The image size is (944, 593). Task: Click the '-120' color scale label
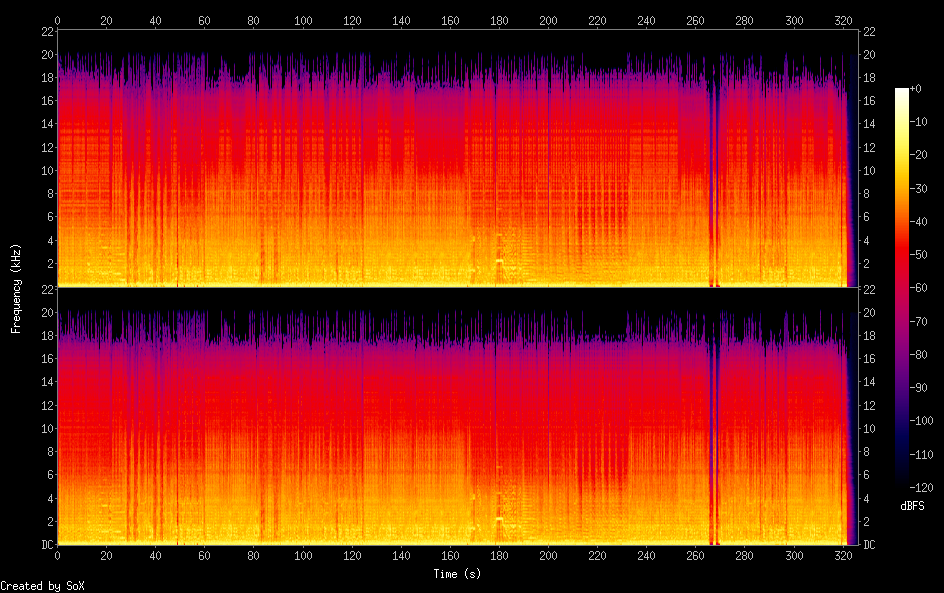click(x=922, y=488)
